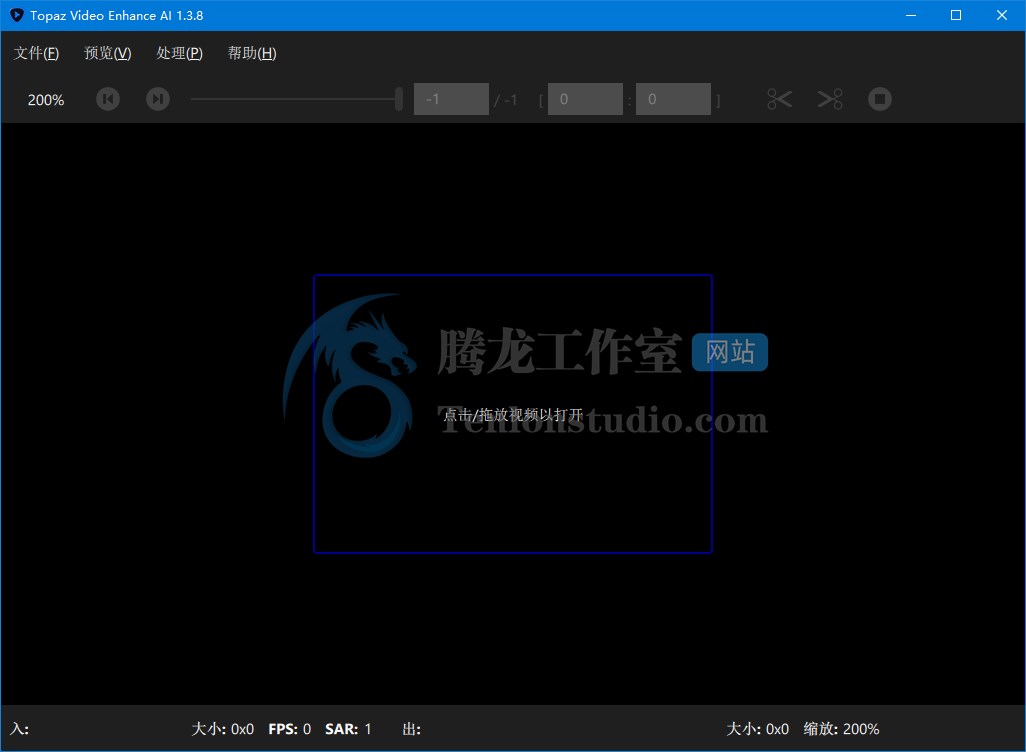Click the trim end frame field
Image resolution: width=1026 pixels, height=752 pixels.
click(673, 99)
